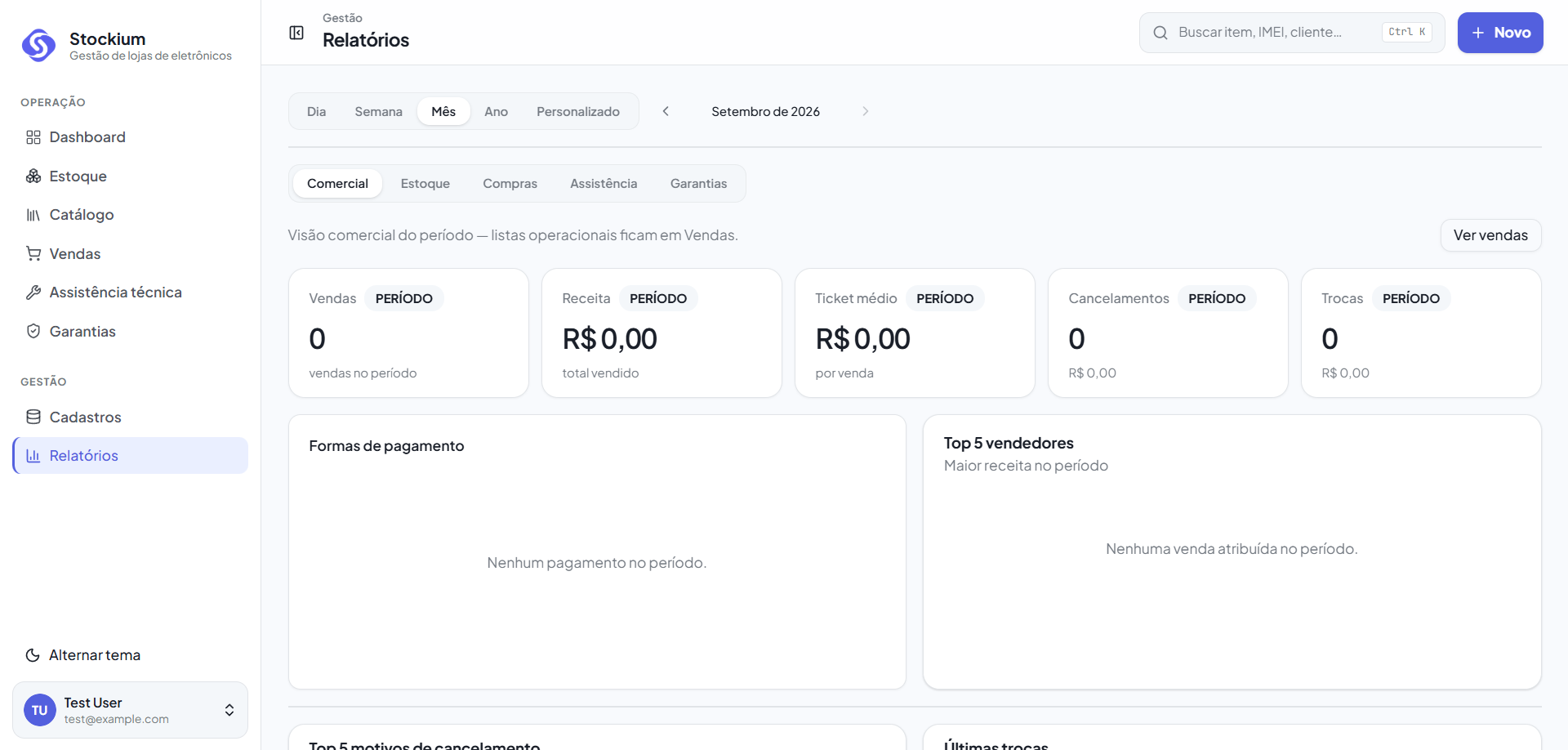Open Assistência técnica wrench item
This screenshot has width=1568, height=750.
point(131,292)
